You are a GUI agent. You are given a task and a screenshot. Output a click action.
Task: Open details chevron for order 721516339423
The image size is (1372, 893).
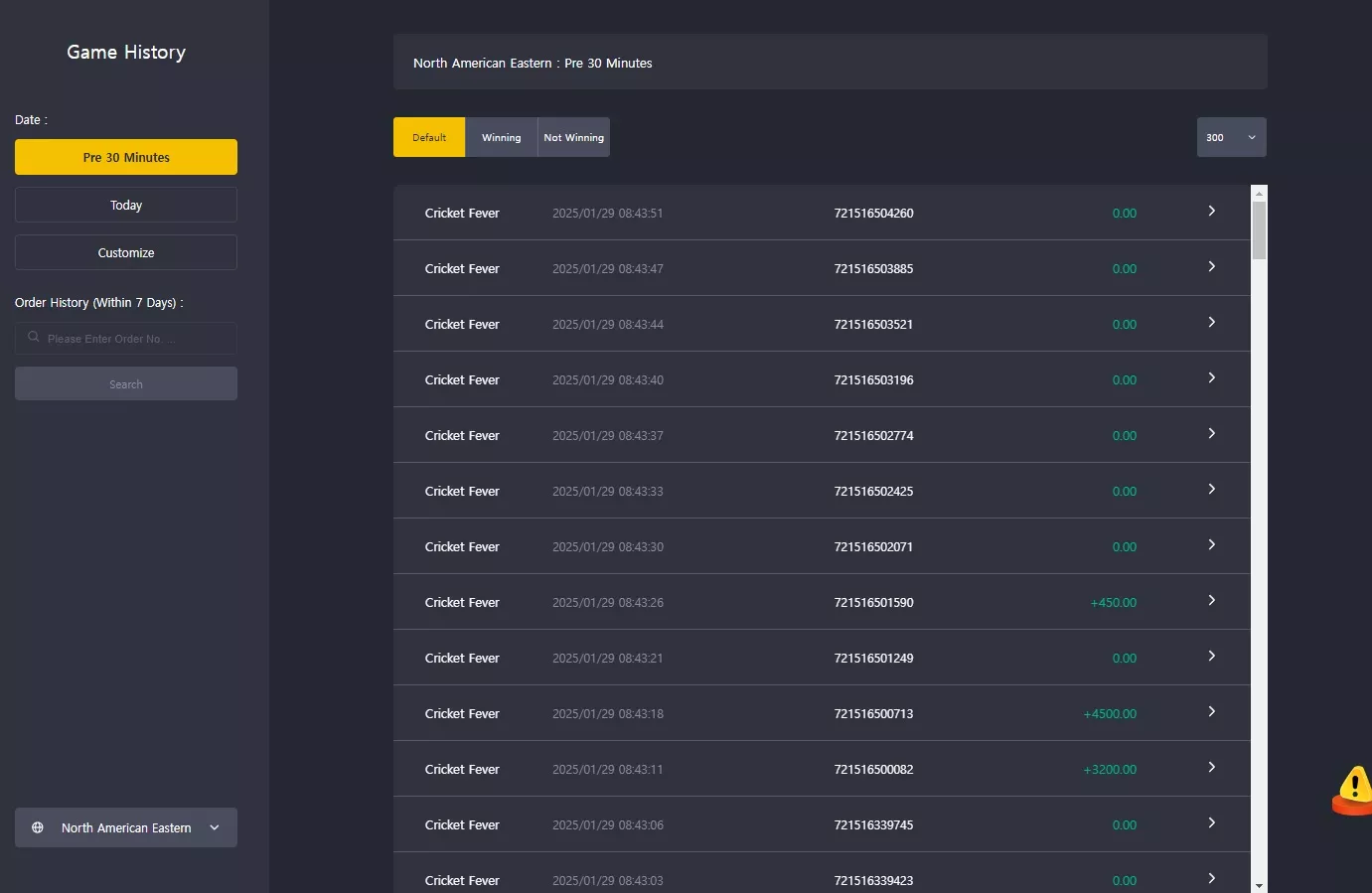pos(1211,878)
